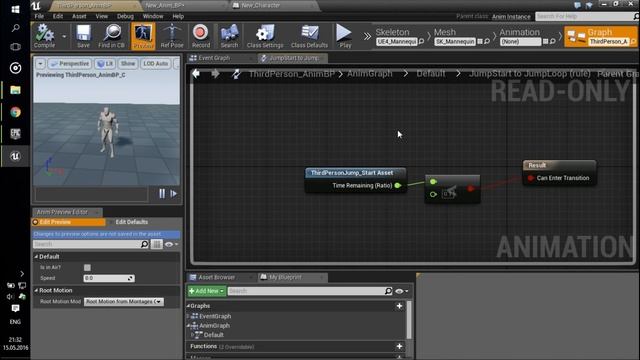Open LOD Auto menu
Screen dimensions: 640x360
coord(156,64)
